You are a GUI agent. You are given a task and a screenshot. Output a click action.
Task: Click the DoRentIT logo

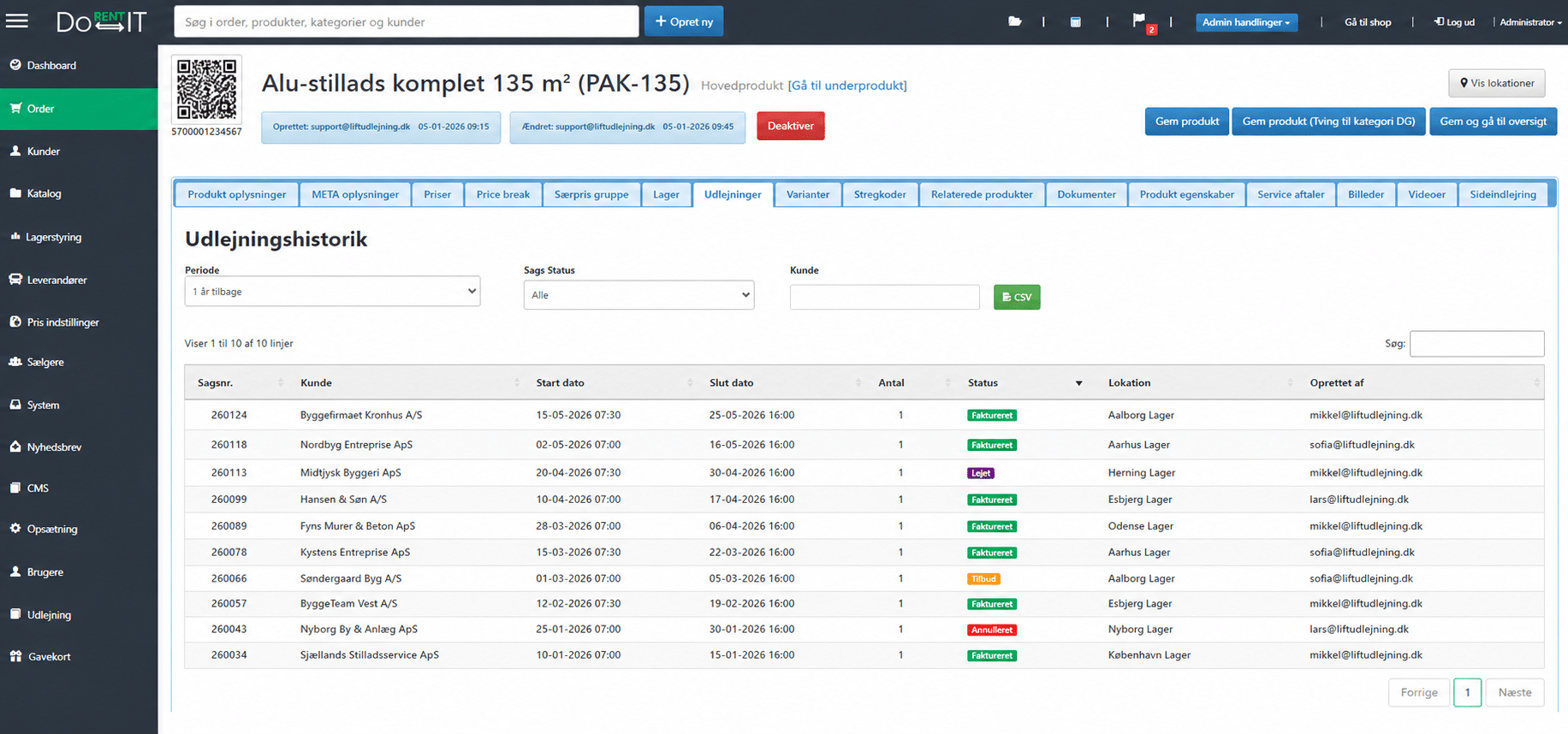tap(102, 21)
